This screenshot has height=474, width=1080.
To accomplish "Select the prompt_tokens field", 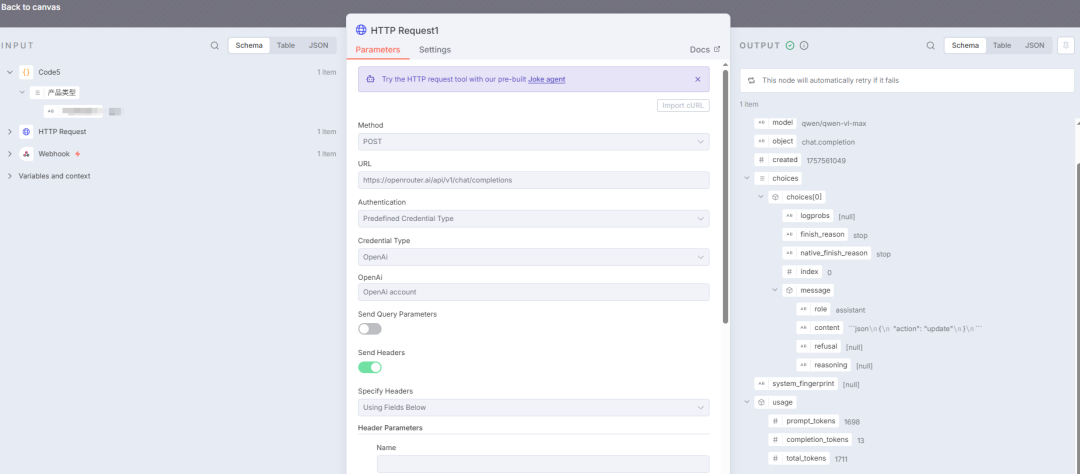I will tap(804, 420).
